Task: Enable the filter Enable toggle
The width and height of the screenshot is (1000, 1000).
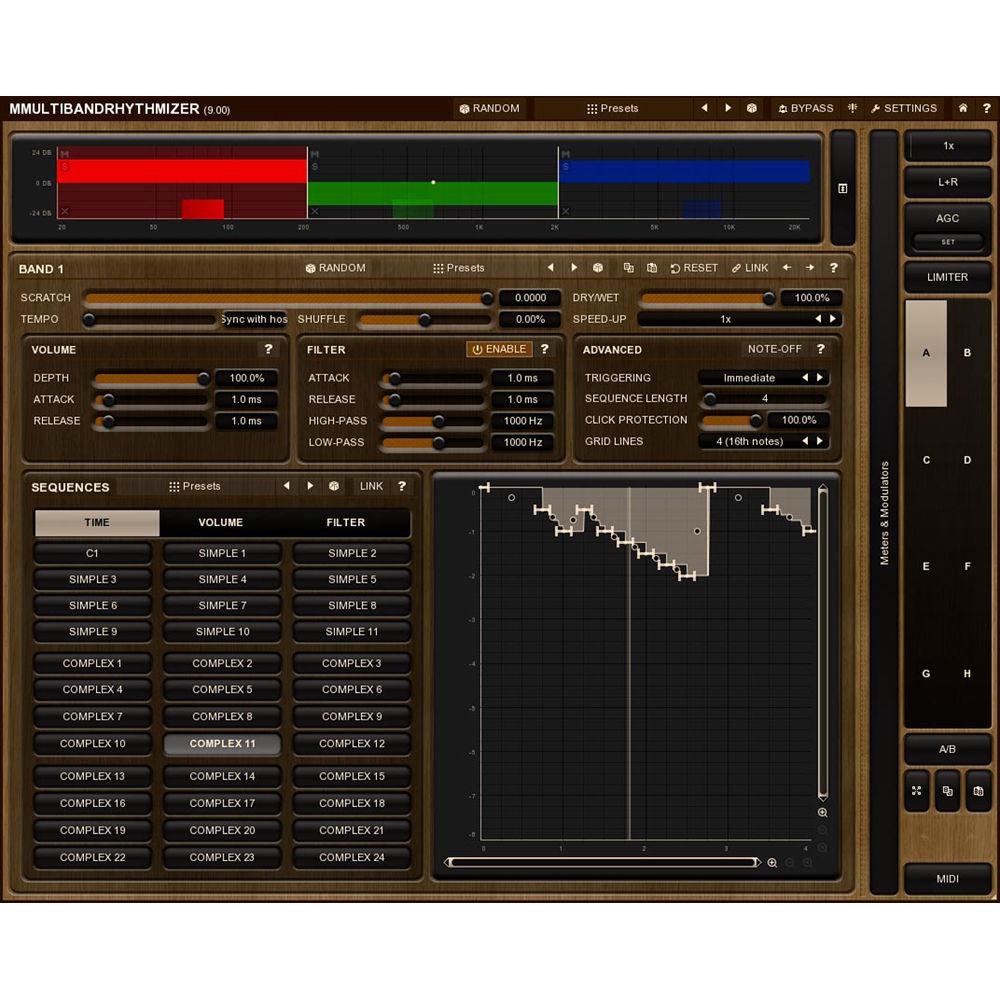Action: 497,349
